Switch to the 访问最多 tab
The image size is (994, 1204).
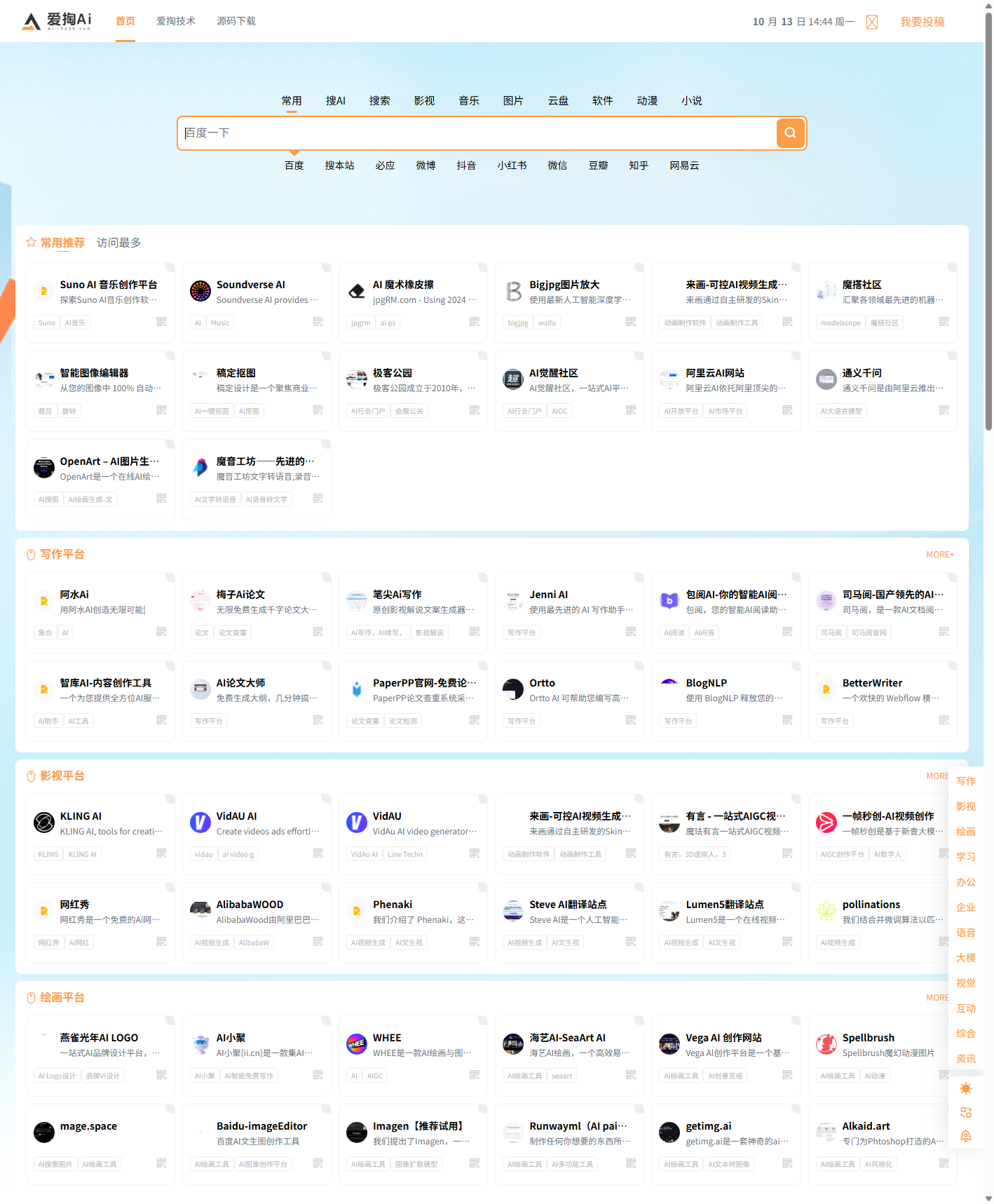119,243
